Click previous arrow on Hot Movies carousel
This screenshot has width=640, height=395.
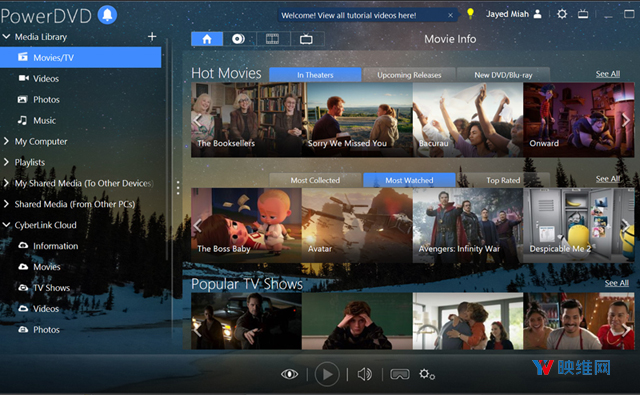[198, 120]
